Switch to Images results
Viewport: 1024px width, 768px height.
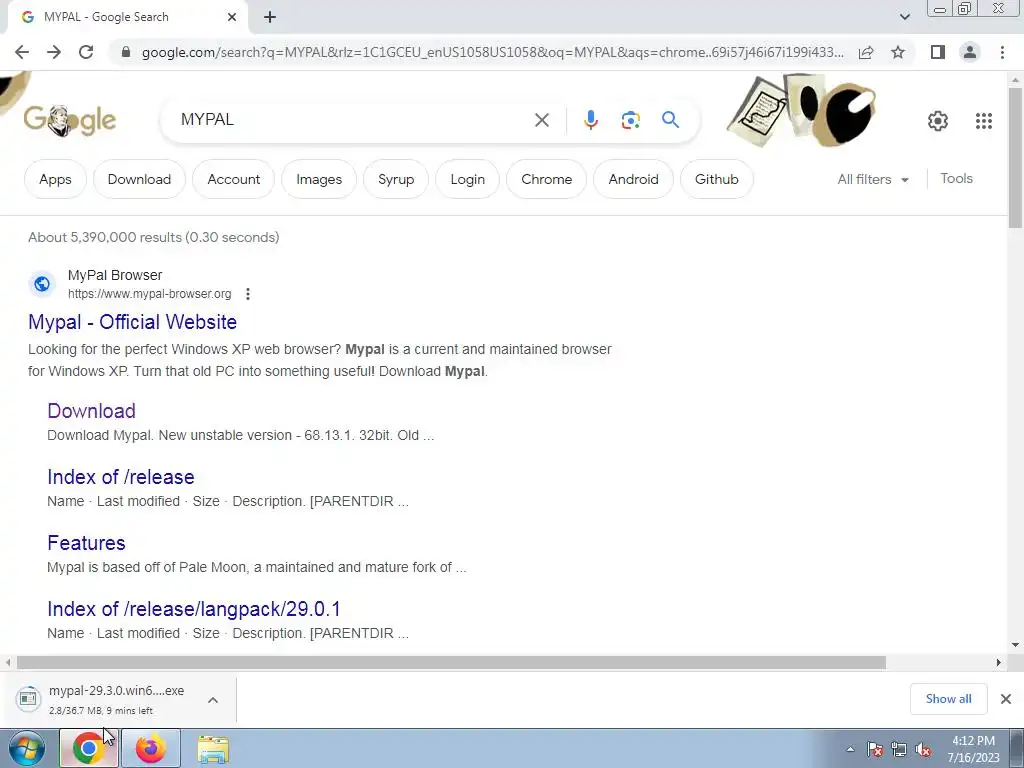pos(319,179)
